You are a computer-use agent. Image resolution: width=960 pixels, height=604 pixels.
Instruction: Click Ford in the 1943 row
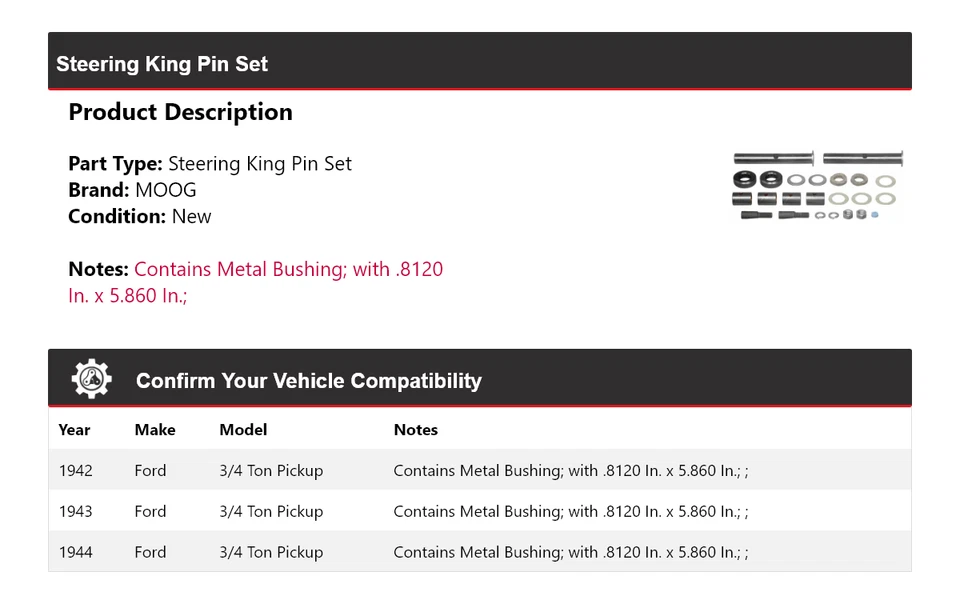(x=150, y=511)
